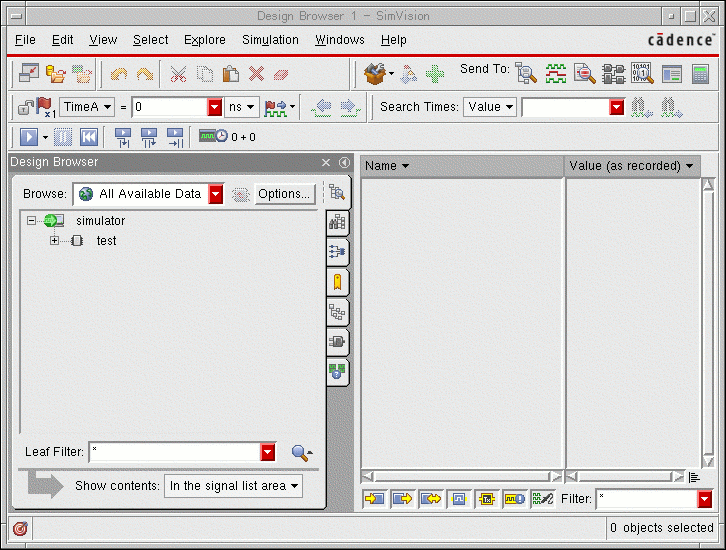This screenshot has width=726, height=550.
Task: Click the Options... button
Action: 284,194
